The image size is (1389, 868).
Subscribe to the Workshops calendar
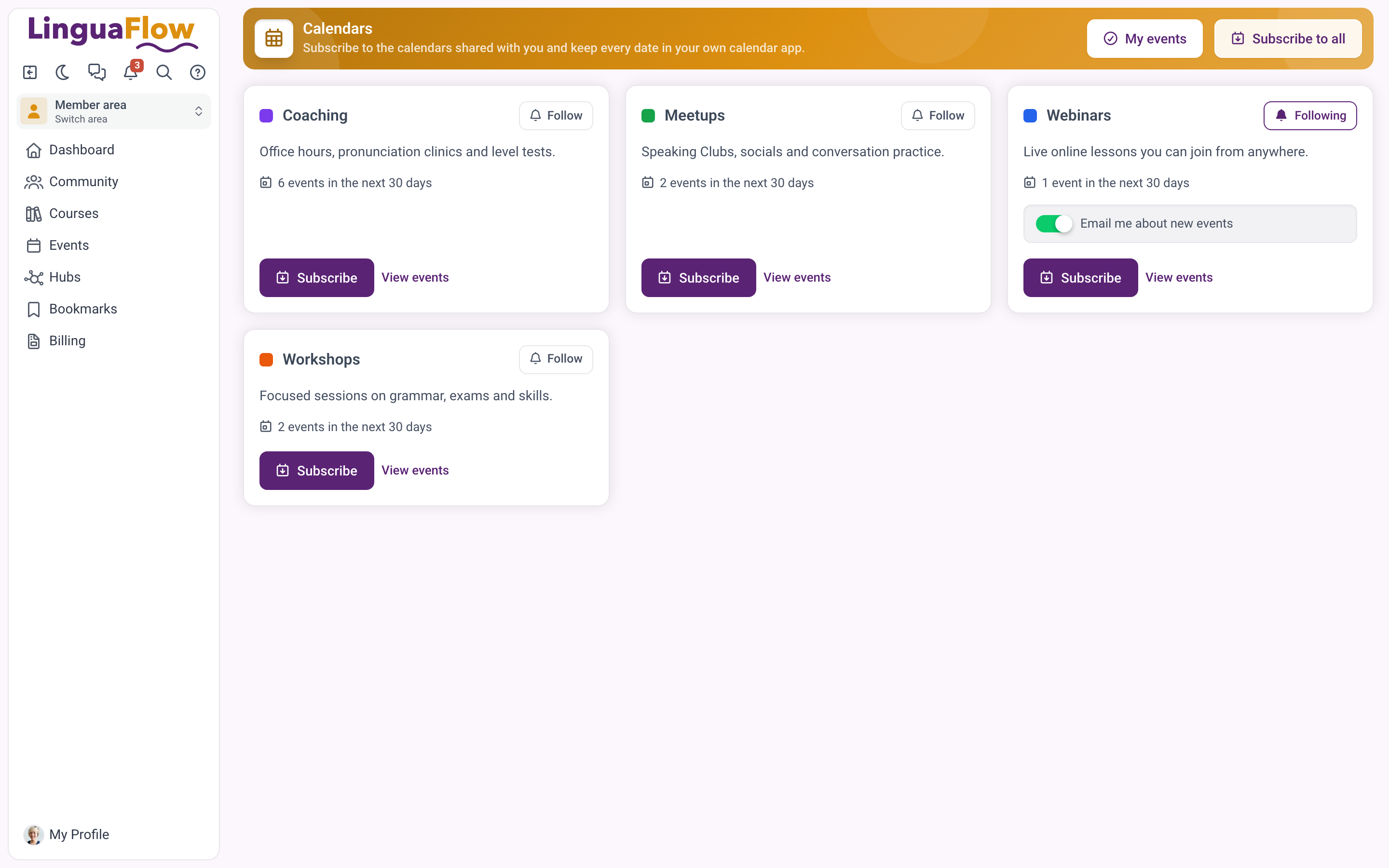click(x=316, y=471)
